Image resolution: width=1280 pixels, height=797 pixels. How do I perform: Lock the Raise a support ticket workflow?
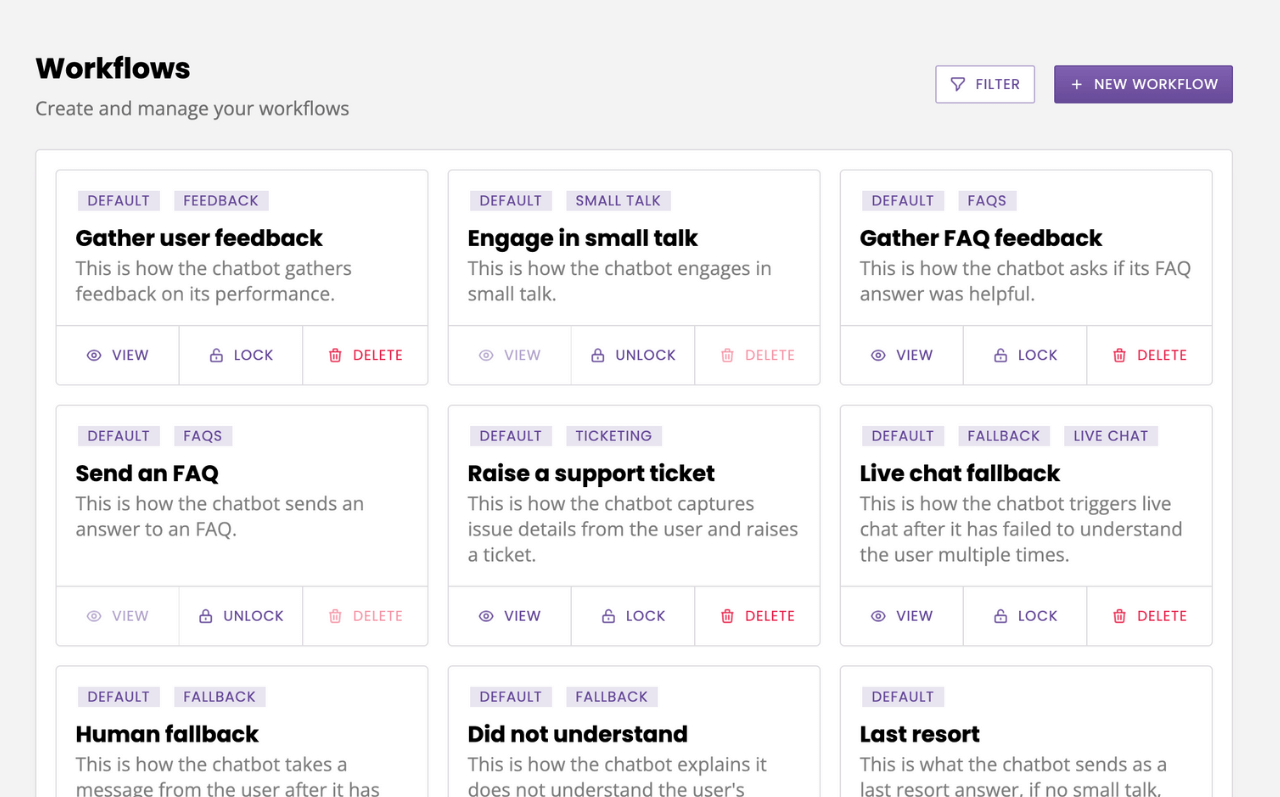tap(632, 616)
